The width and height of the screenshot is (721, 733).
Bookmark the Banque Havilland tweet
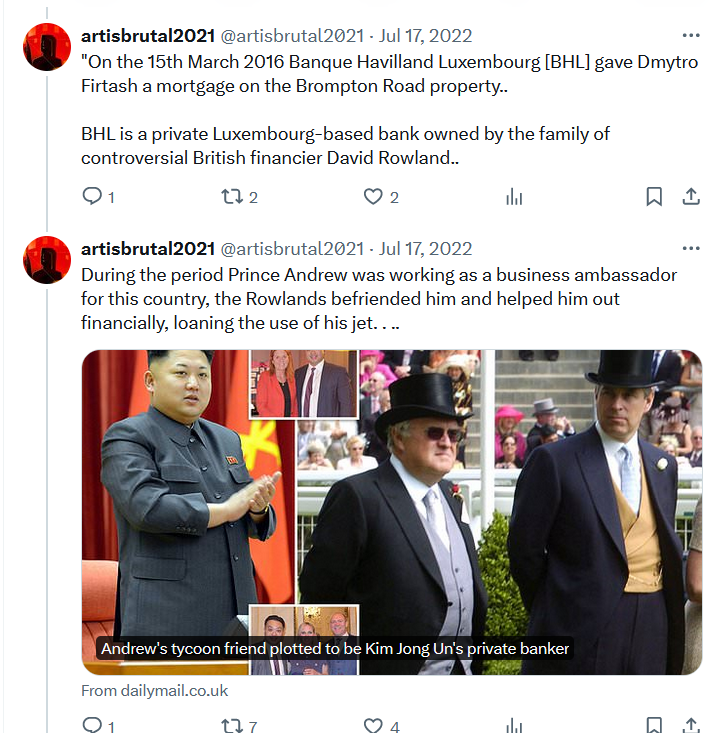[x=654, y=196]
